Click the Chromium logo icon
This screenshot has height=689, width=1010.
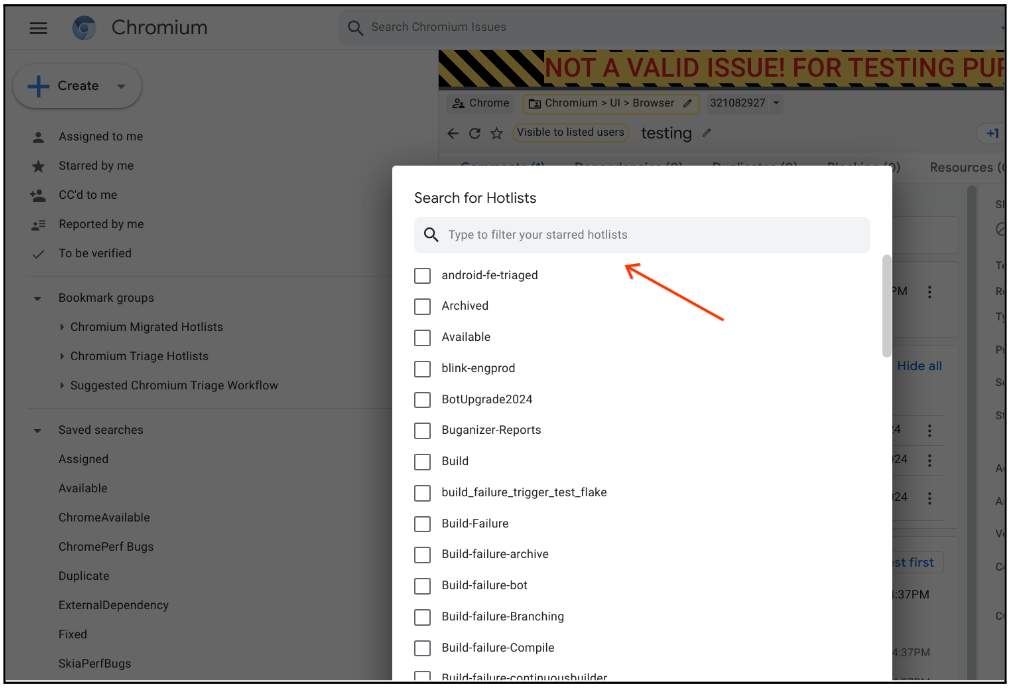point(84,28)
